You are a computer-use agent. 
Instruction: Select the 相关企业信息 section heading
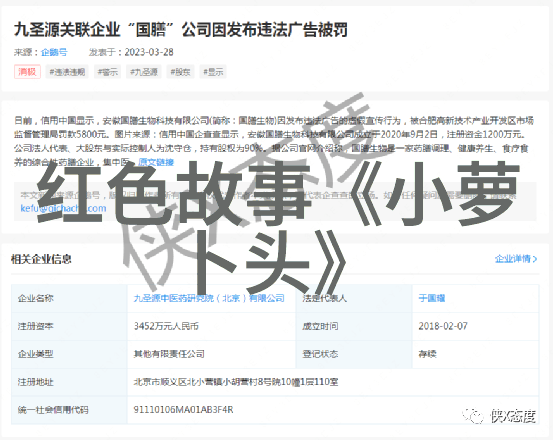41,259
